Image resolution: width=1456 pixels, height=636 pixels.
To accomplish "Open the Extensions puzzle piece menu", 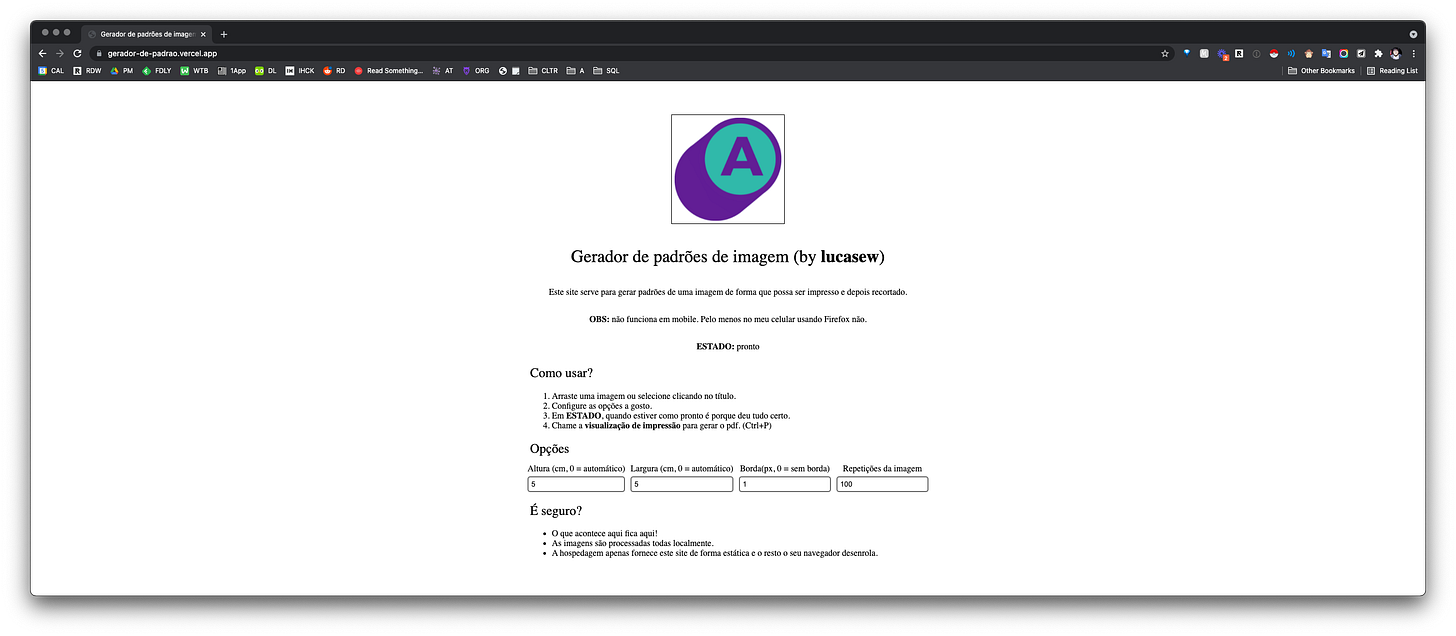I will [x=1378, y=53].
